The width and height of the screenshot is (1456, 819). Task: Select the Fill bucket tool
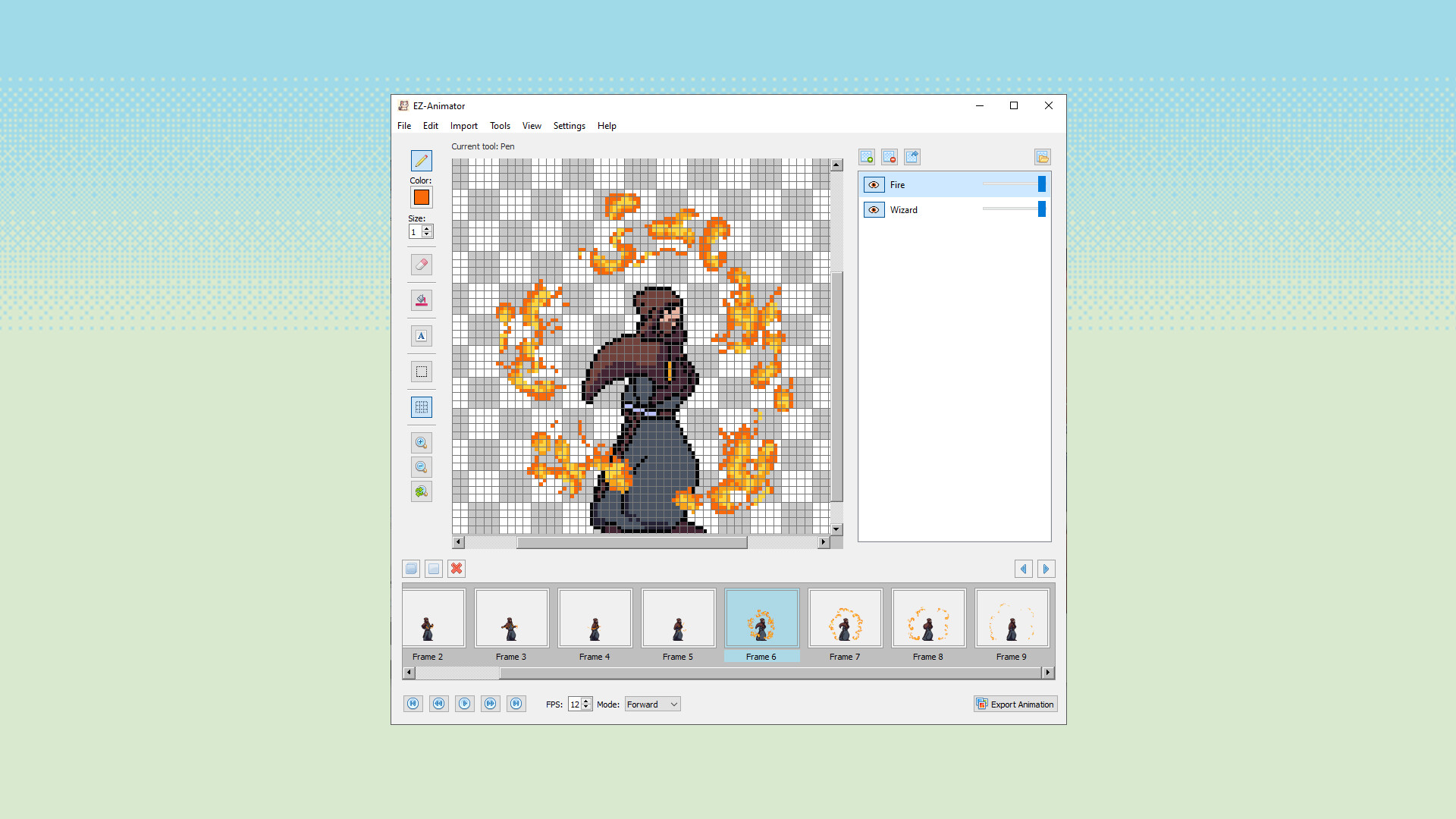pos(422,300)
